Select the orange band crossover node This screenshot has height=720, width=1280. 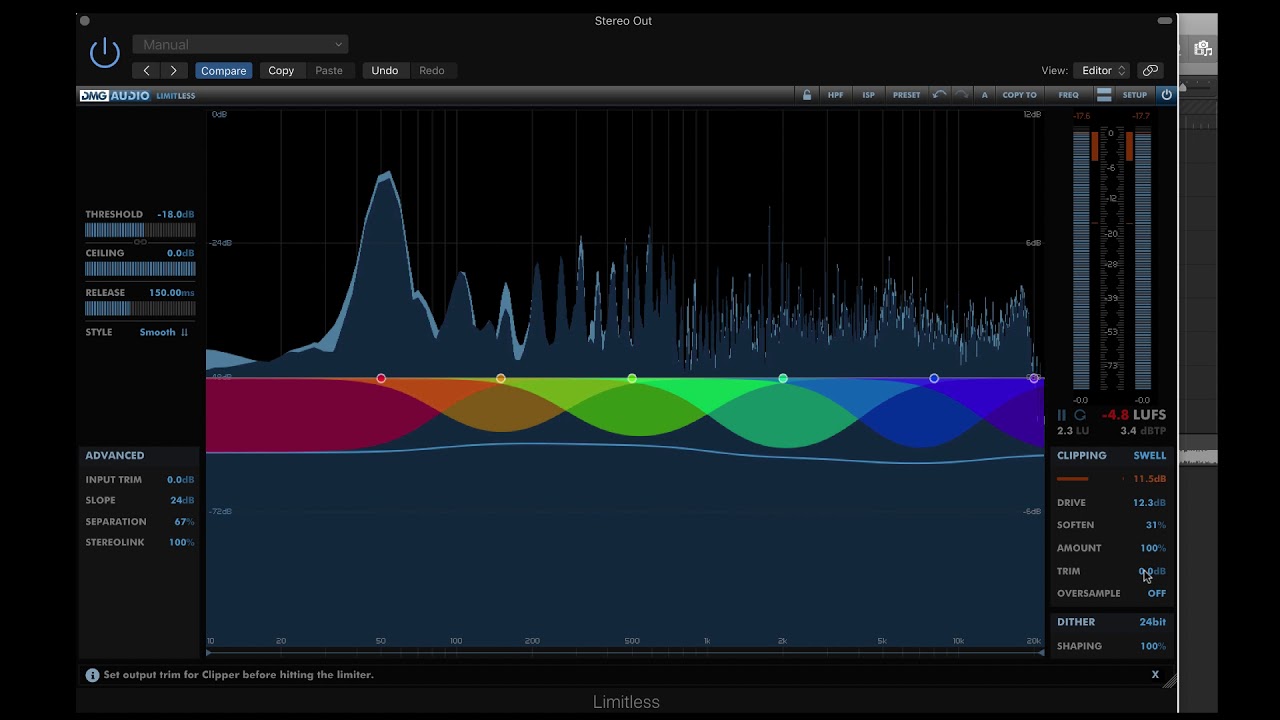tap(501, 378)
